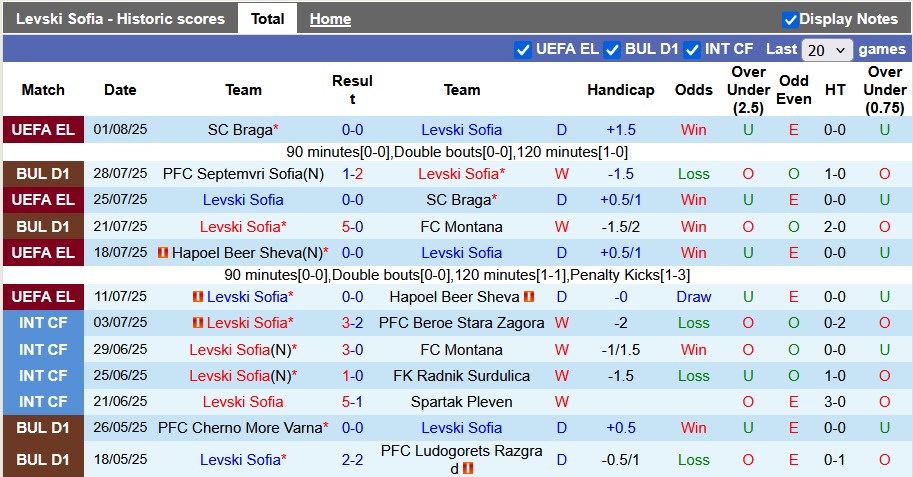
Task: Open Spartak Pleven team link
Action: [x=461, y=402]
